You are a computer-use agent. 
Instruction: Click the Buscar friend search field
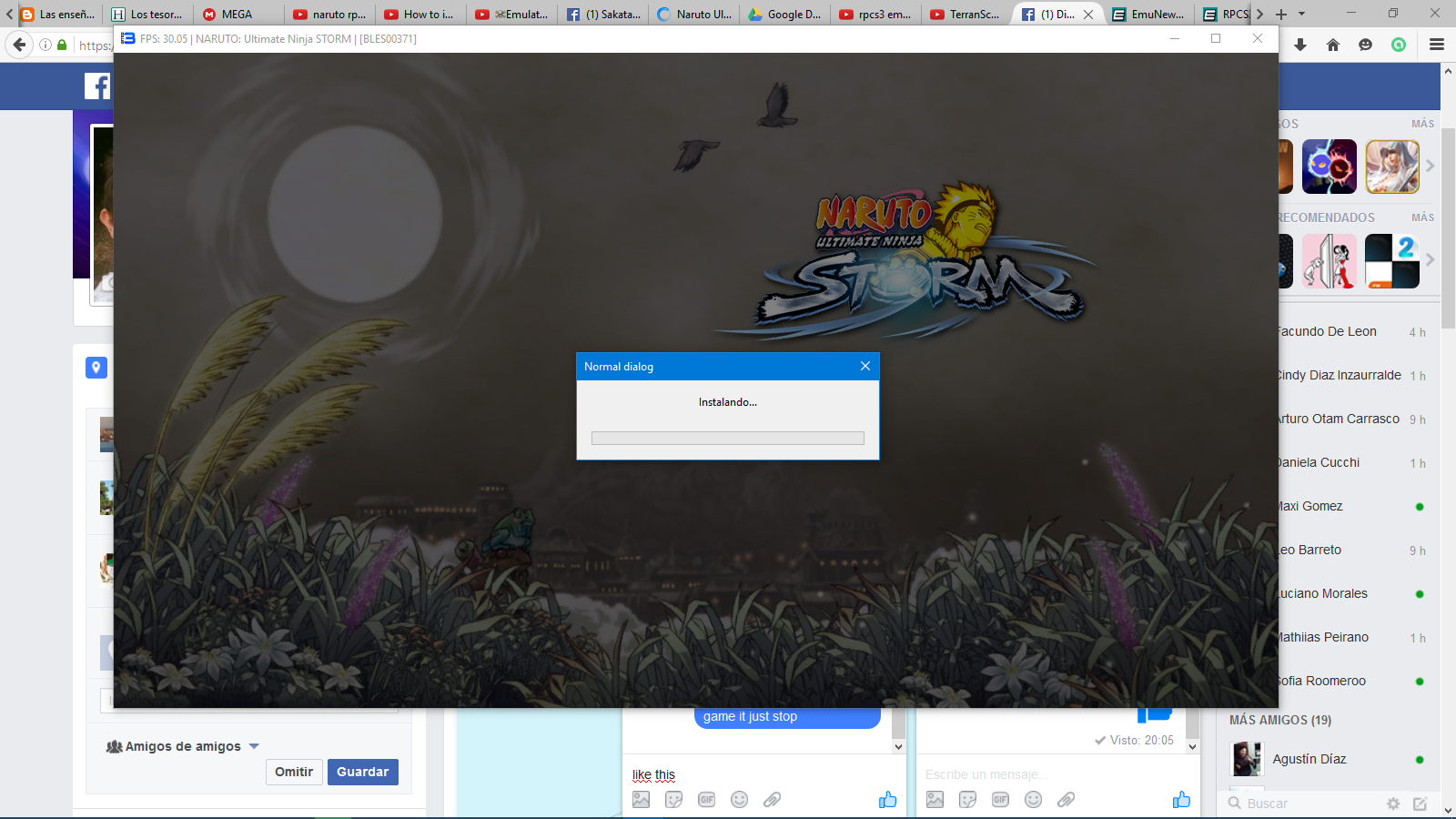[1301, 804]
